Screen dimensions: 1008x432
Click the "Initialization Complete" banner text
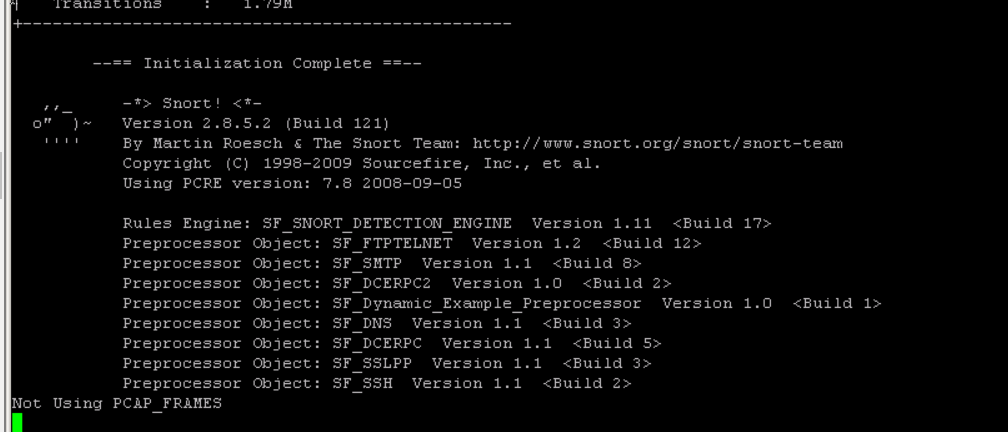[257, 64]
